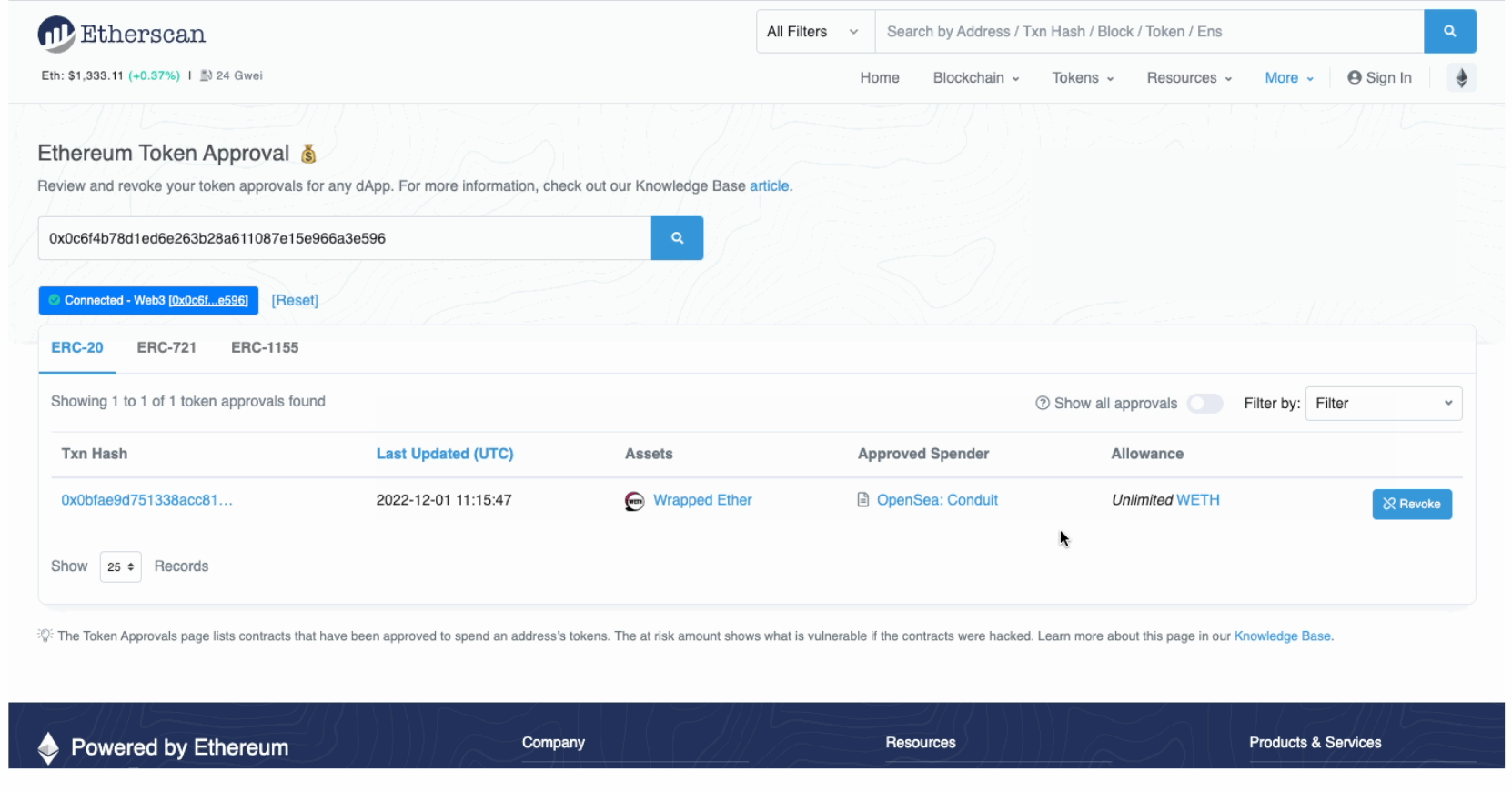This screenshot has height=791, width=1512.
Task: Open the Knowledge Base article link
Action: (x=769, y=186)
